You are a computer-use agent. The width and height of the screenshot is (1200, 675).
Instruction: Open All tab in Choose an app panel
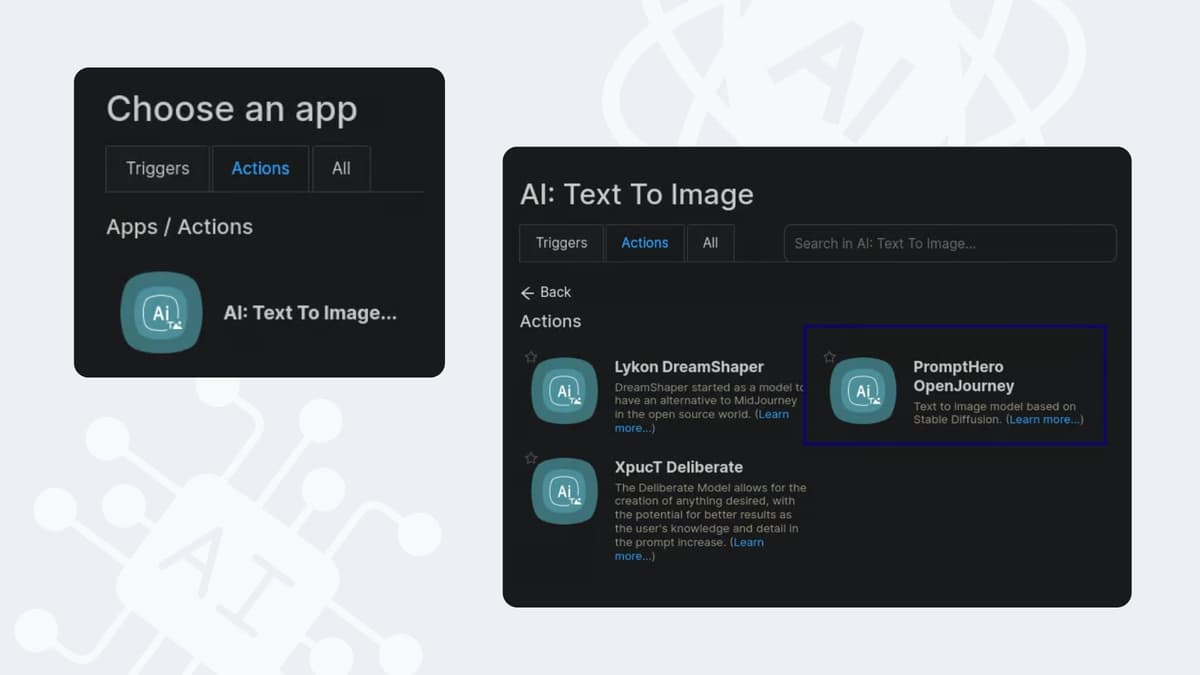(341, 168)
